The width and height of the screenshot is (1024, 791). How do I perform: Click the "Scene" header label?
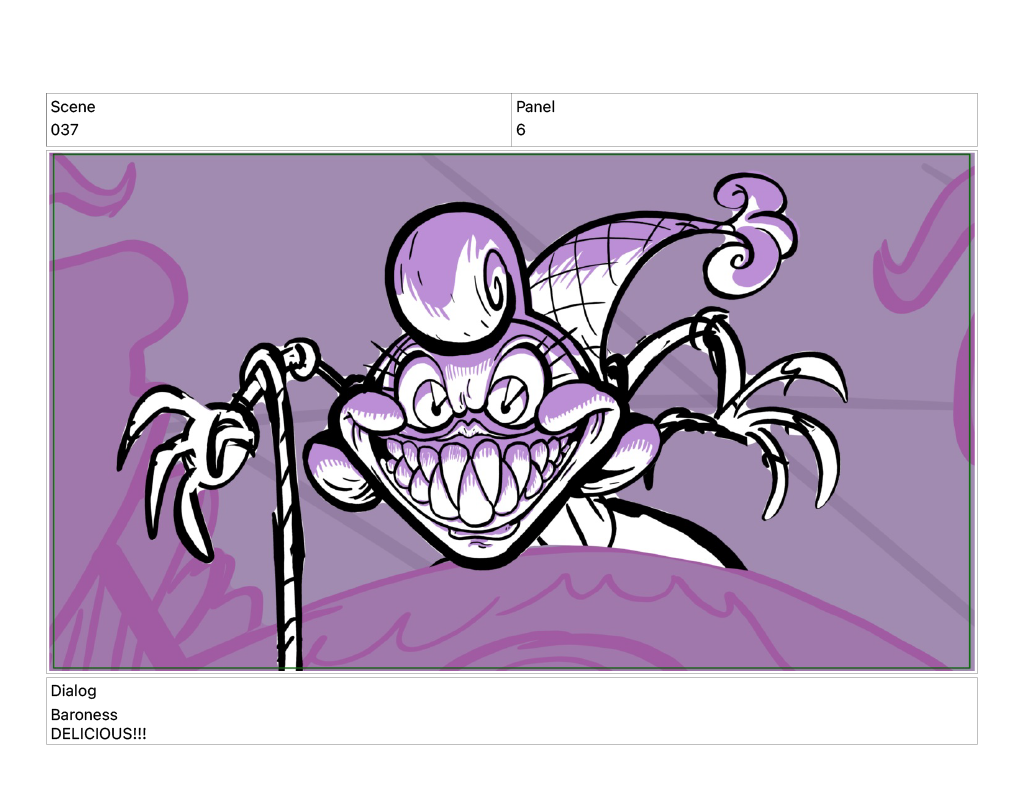pos(73,107)
